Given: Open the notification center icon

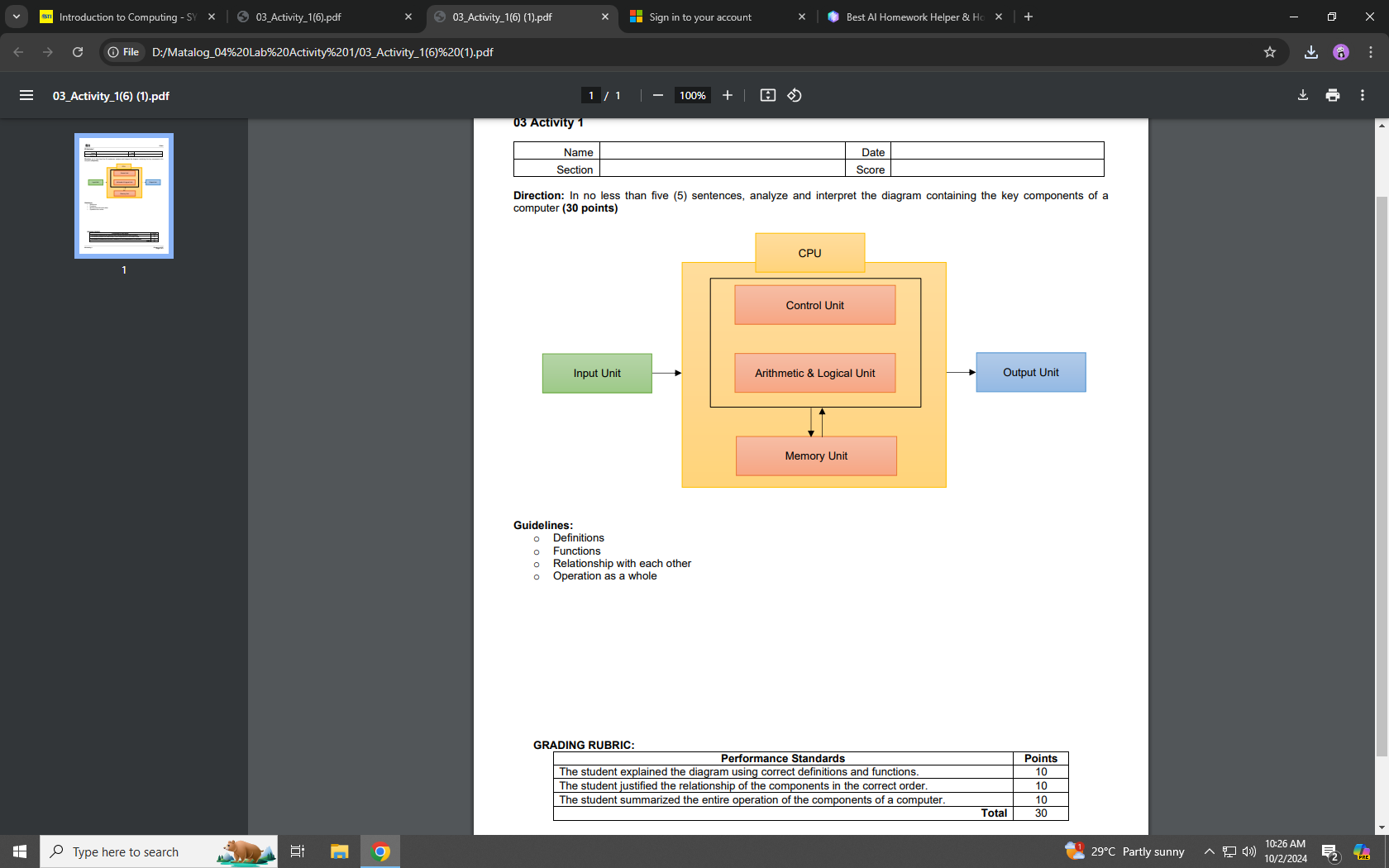Looking at the screenshot, I should coord(1330,852).
